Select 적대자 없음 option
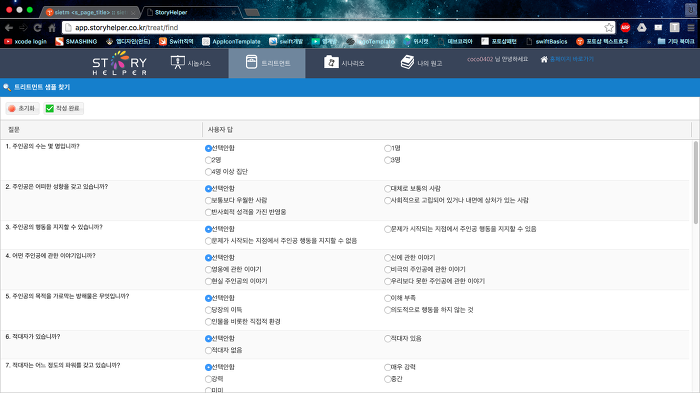Image resolution: width=700 pixels, height=393 pixels. (x=208, y=351)
